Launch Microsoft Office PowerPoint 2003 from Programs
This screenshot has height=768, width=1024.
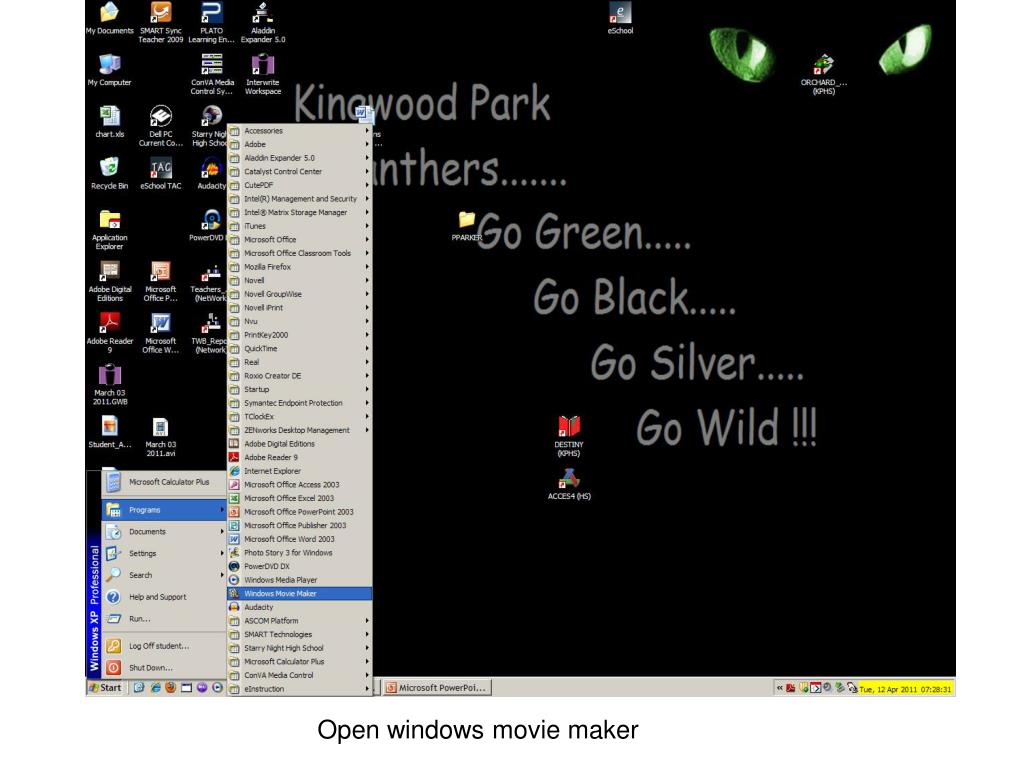(300, 512)
